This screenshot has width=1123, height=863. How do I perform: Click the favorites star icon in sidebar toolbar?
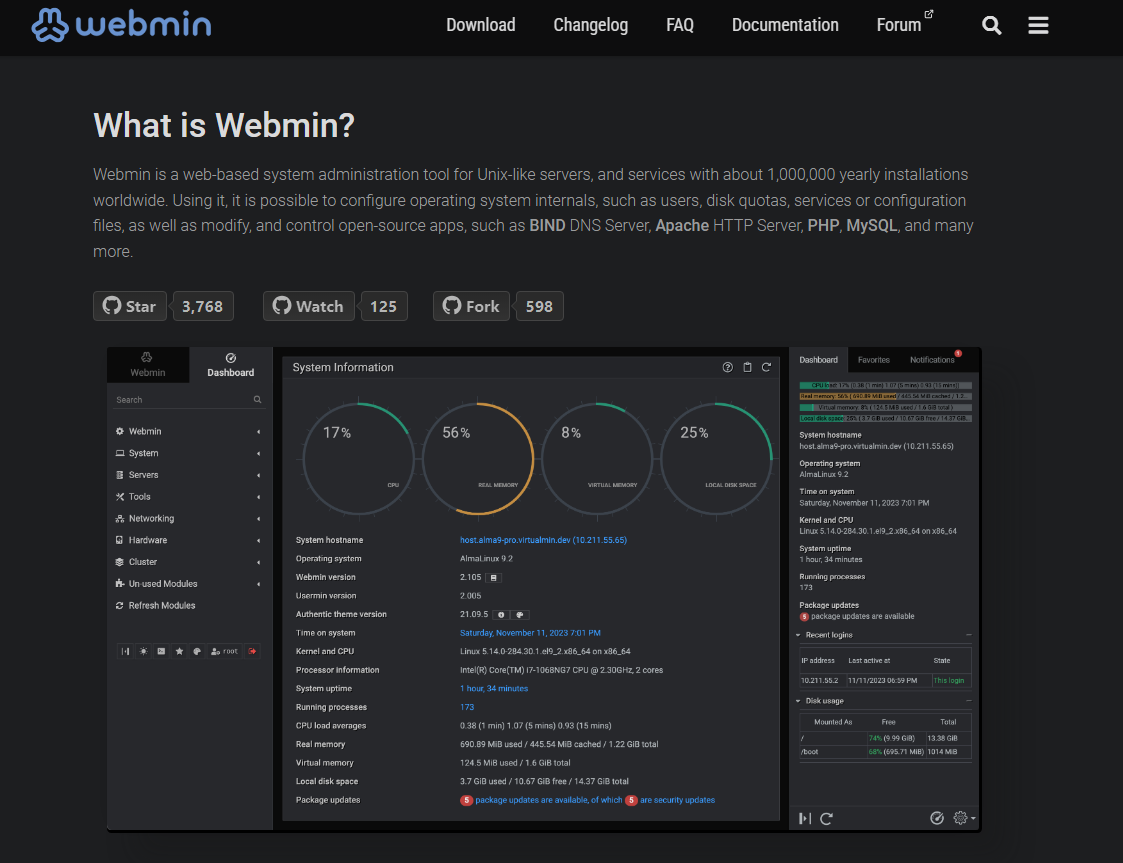[179, 652]
